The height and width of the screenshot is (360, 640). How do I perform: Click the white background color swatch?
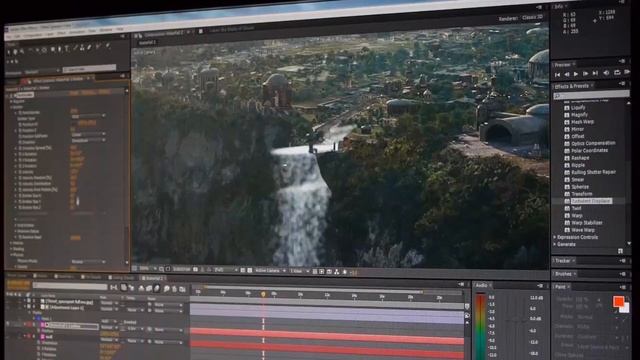[625, 308]
